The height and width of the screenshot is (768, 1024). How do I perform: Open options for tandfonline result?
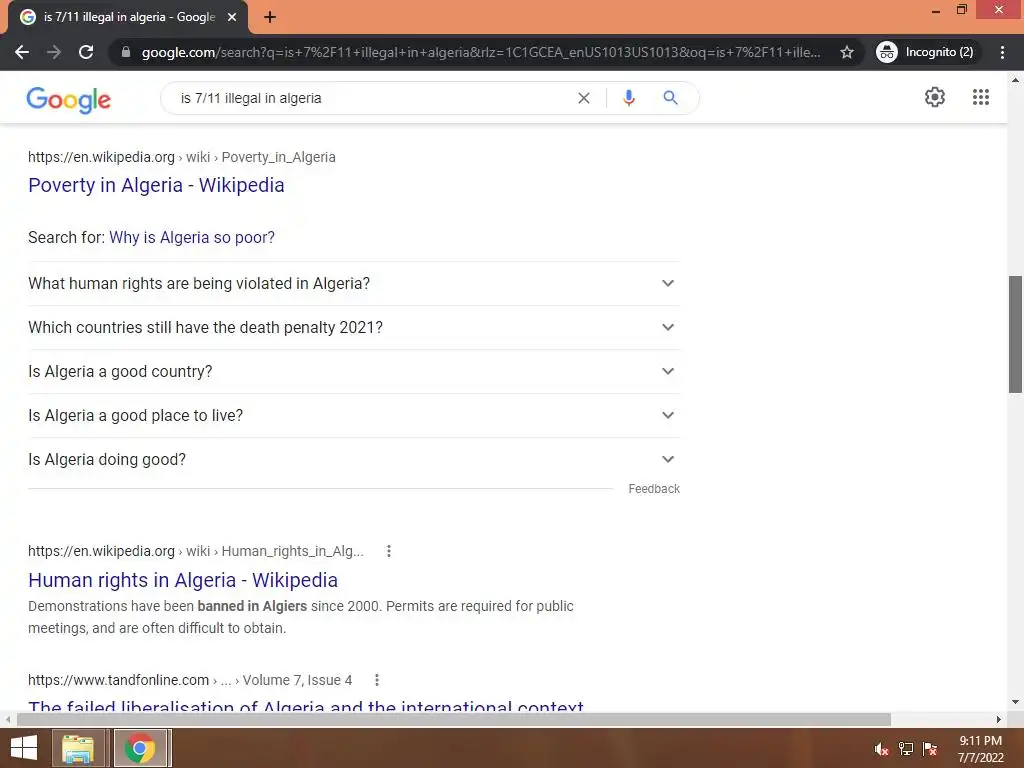click(x=377, y=680)
